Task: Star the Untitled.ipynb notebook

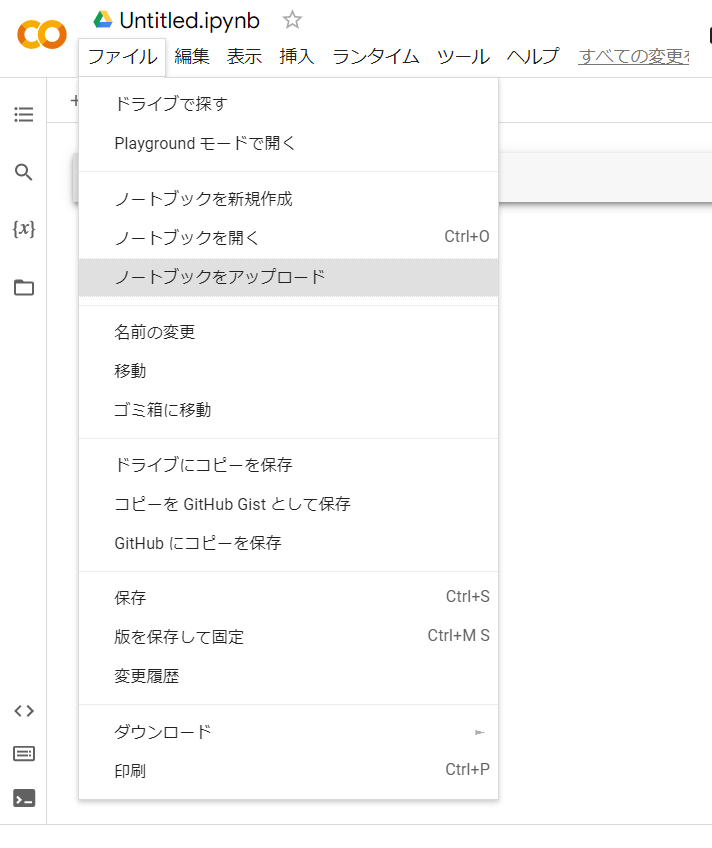Action: (292, 20)
